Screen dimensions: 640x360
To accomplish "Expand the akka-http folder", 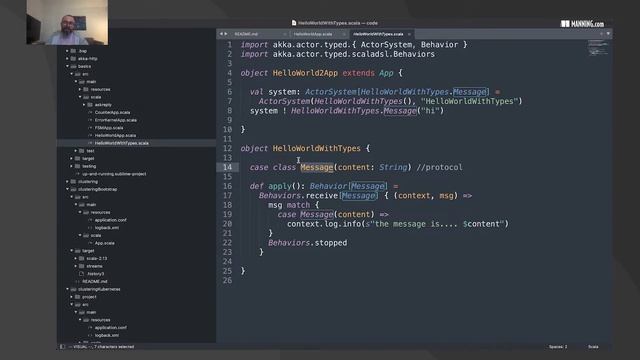I will pyautogui.click(x=67, y=59).
